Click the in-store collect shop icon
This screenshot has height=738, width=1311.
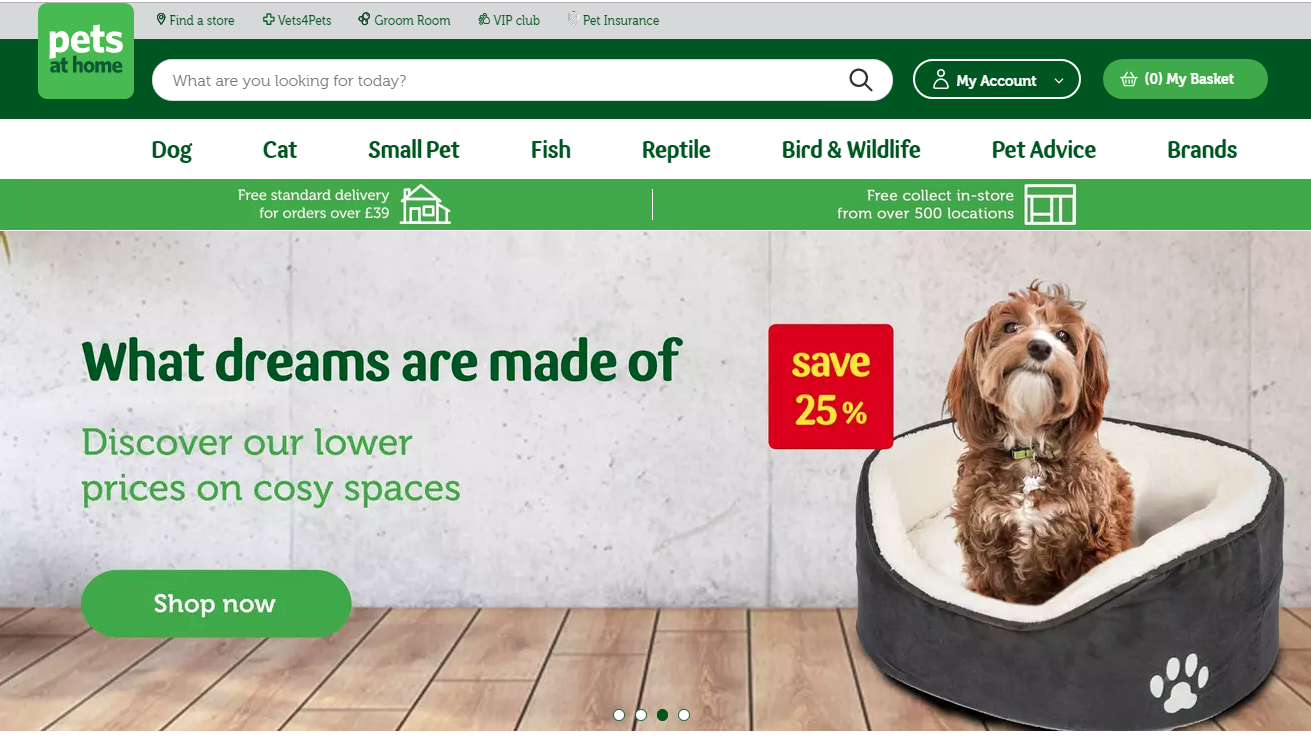coord(1050,204)
